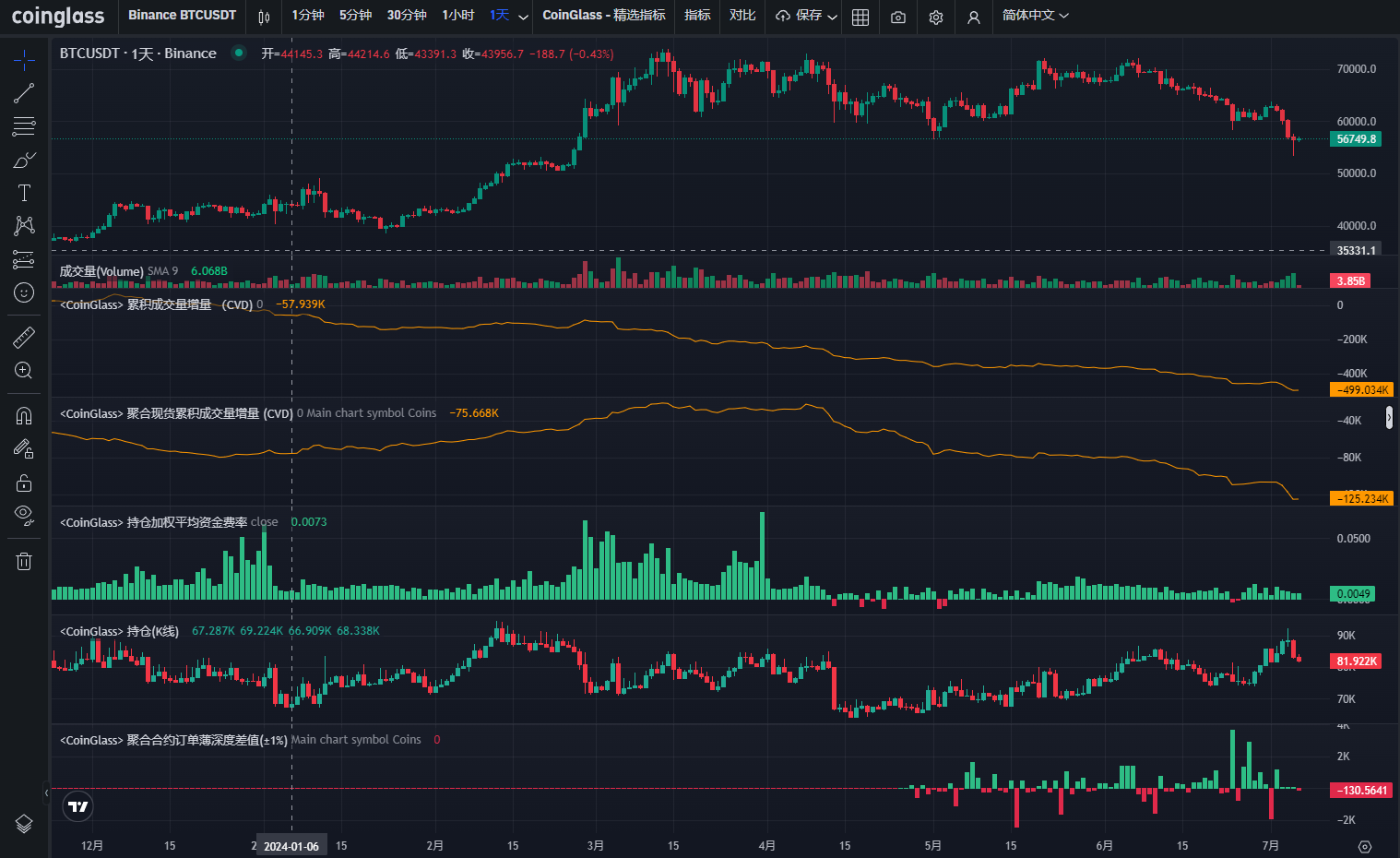Click the 56749.8 current price label
Viewport: 1400px width, 858px height.
tap(1356, 139)
